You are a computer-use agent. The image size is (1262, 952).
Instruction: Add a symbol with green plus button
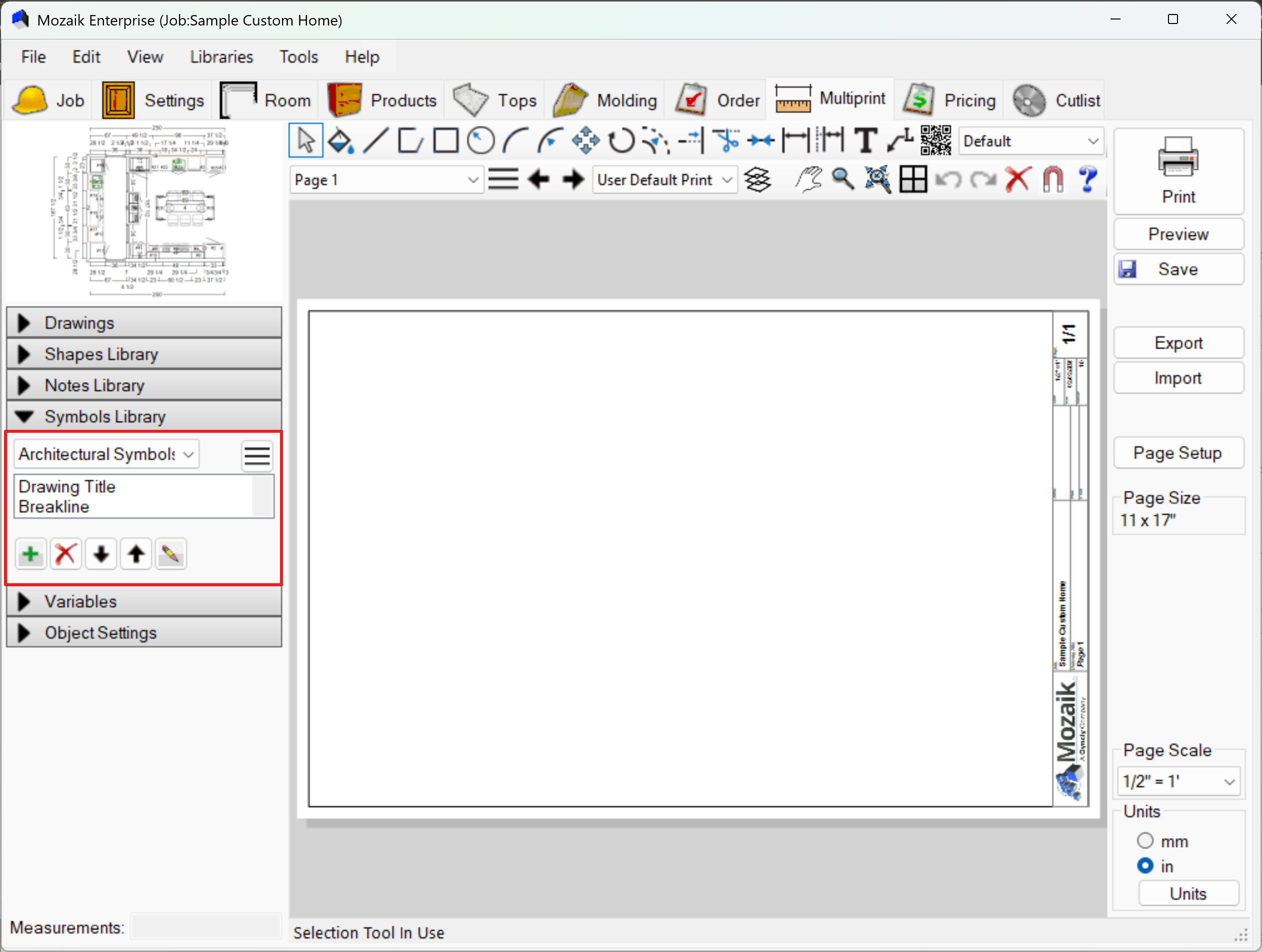31,554
